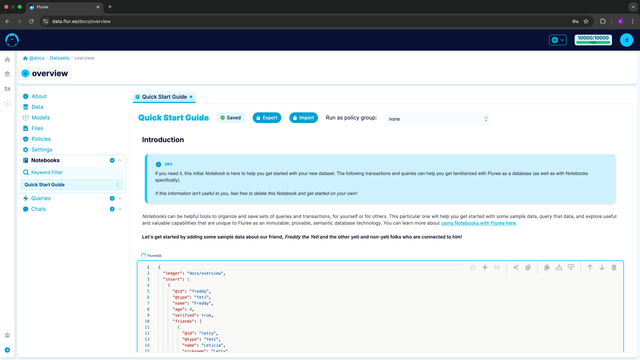Screen dimensions: 640x360
Task: Click the AI sparkle icon in cell toolbar
Action: (516, 267)
